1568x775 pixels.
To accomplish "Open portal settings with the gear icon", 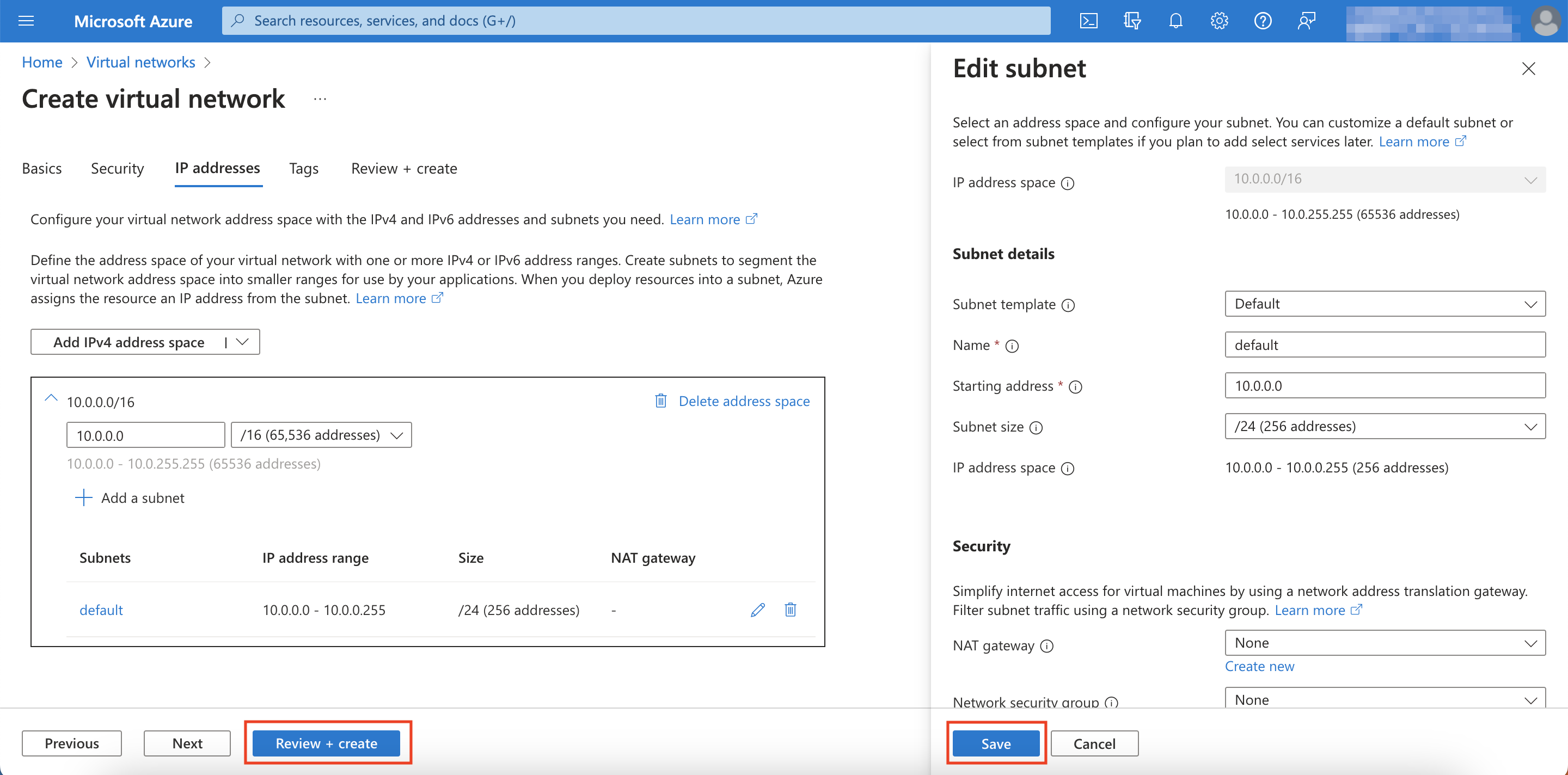I will coord(1218,20).
